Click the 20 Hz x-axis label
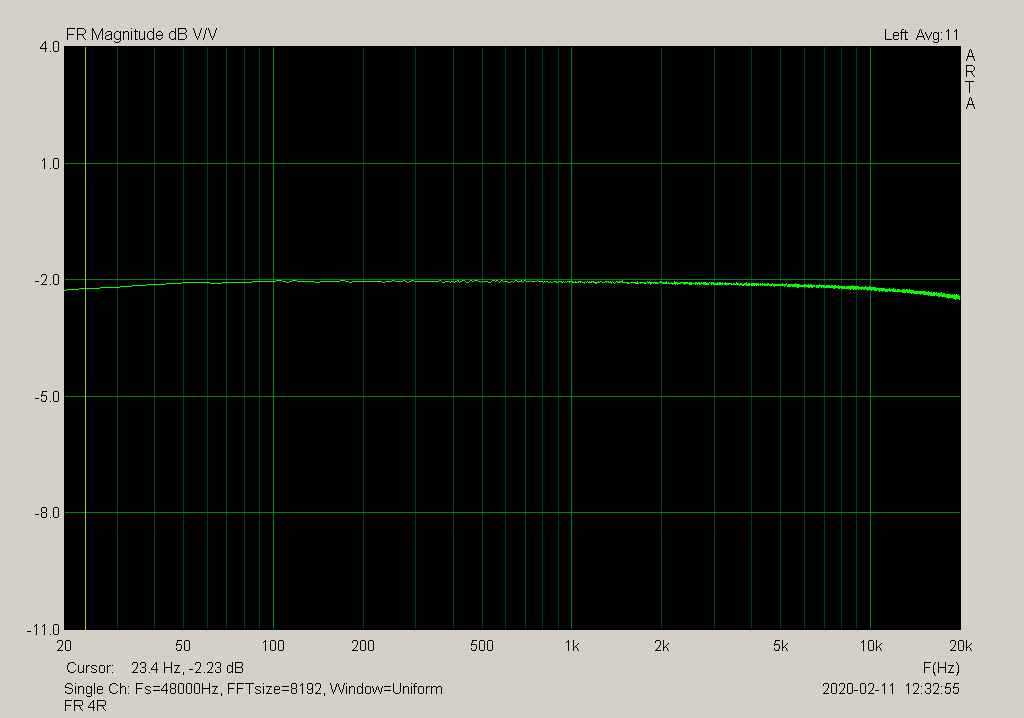 click(x=64, y=646)
